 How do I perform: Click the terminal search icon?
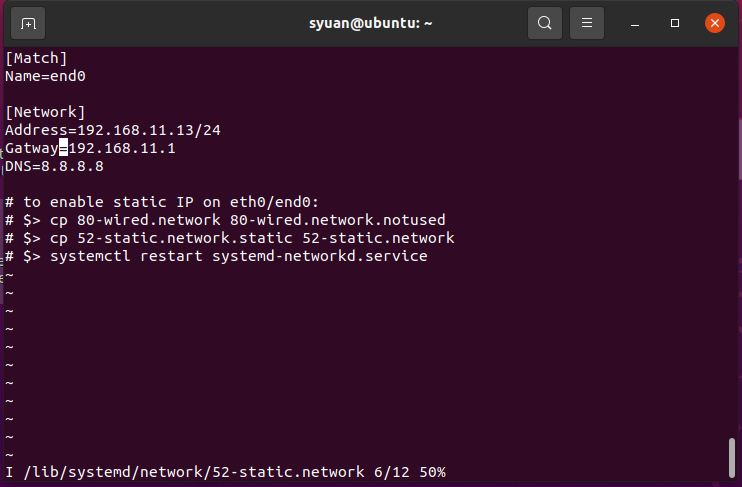(x=544, y=23)
